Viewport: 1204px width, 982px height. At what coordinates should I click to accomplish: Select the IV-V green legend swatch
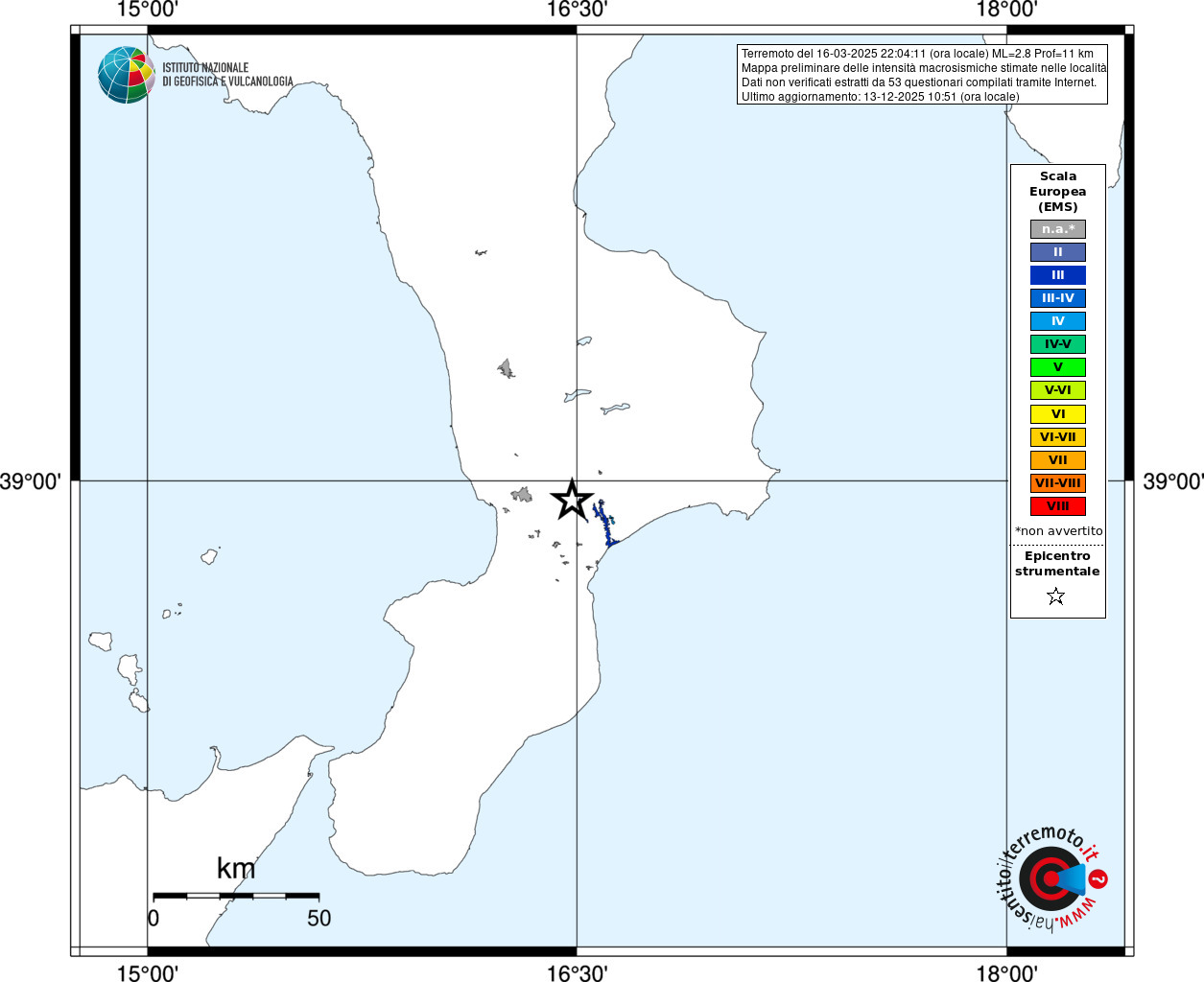[x=1058, y=344]
